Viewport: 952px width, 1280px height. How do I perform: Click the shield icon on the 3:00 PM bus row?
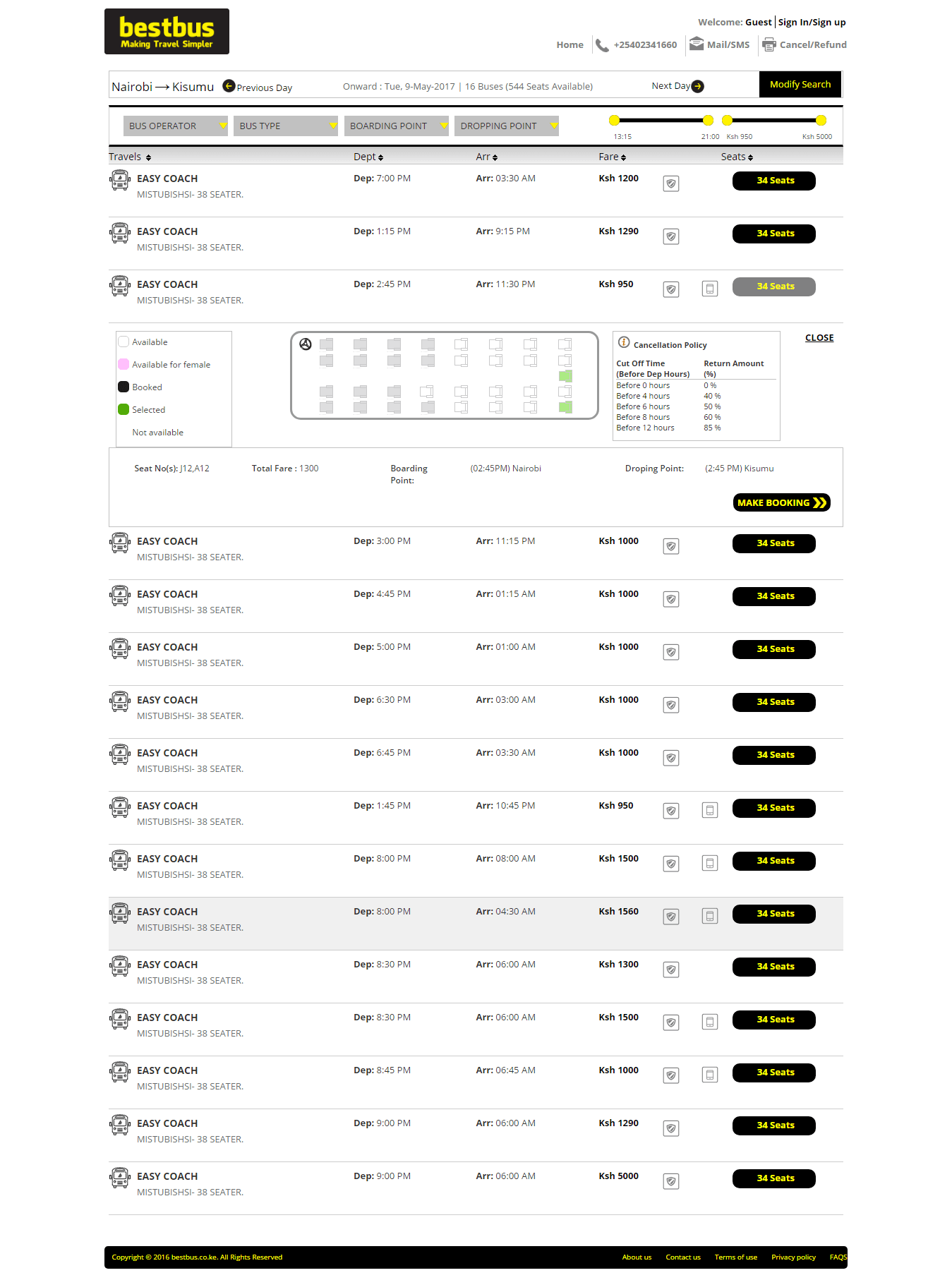coord(671,546)
